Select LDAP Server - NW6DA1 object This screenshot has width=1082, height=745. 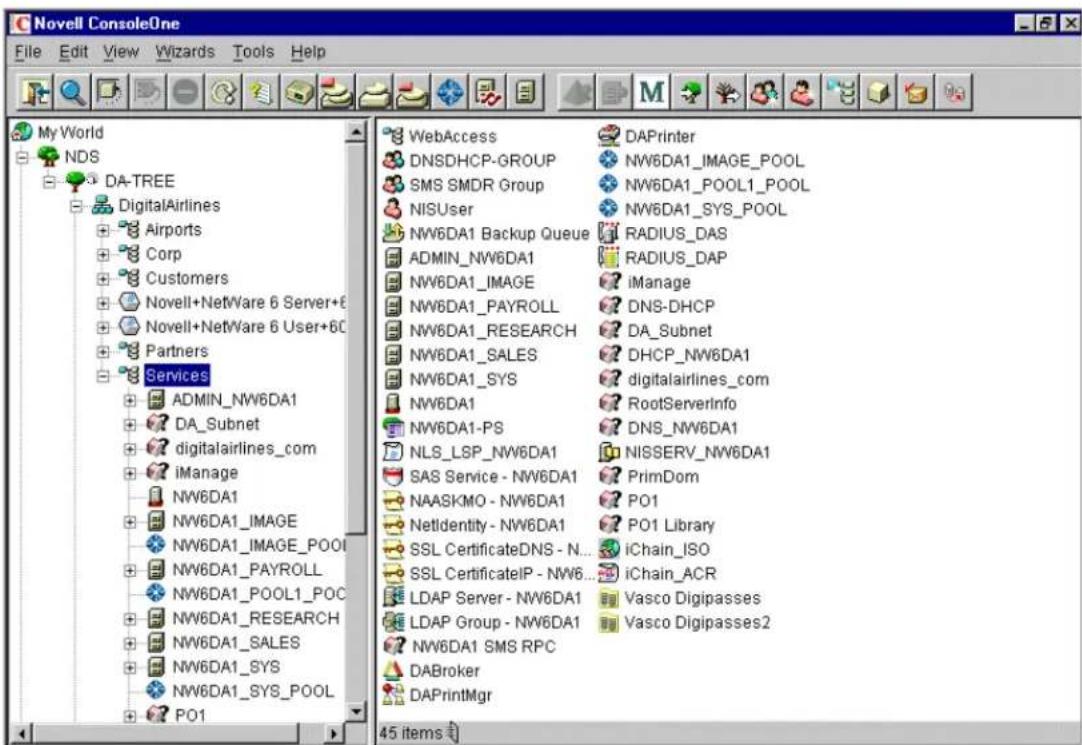(x=495, y=598)
